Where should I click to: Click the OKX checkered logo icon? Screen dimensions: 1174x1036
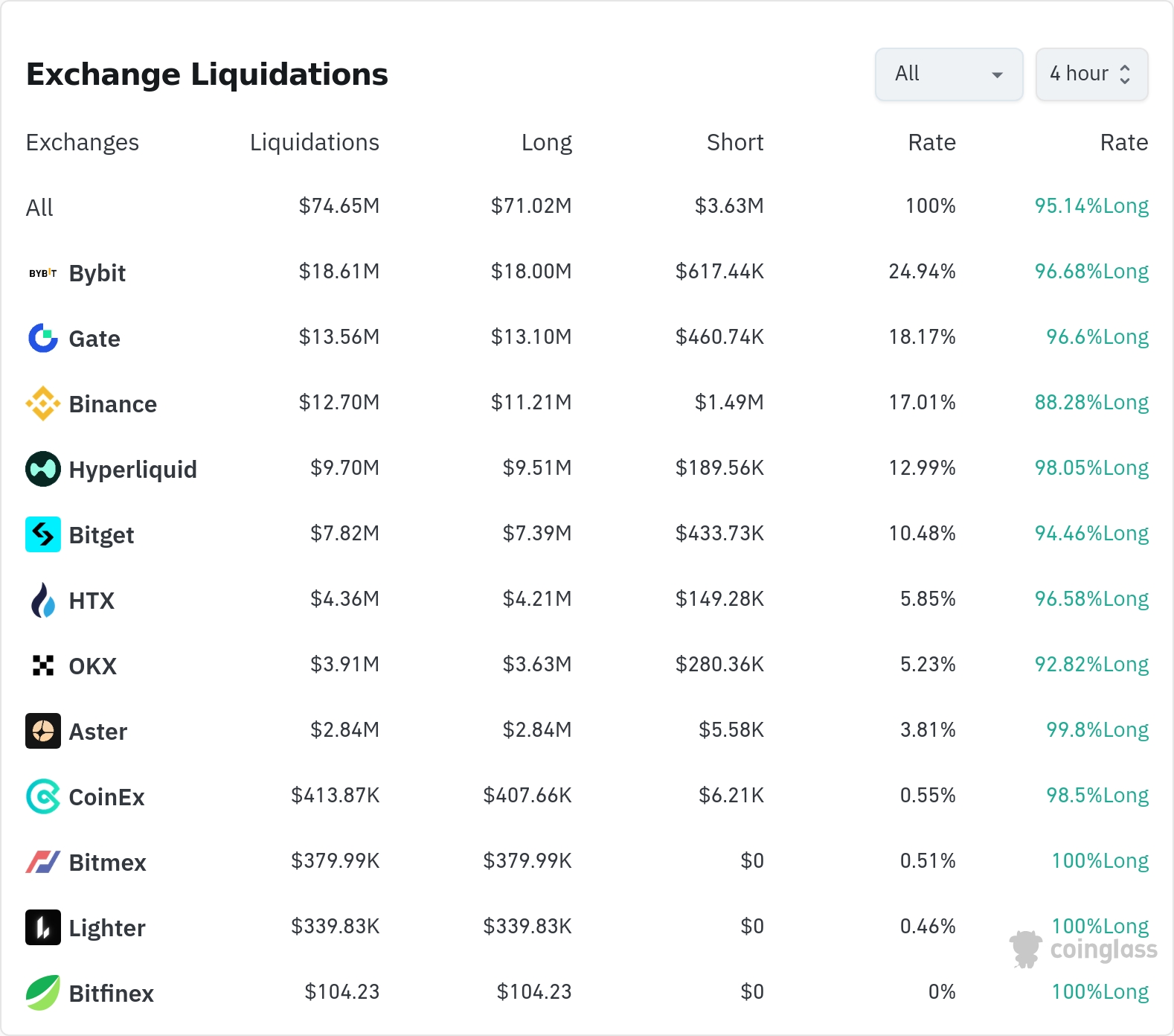(42, 665)
